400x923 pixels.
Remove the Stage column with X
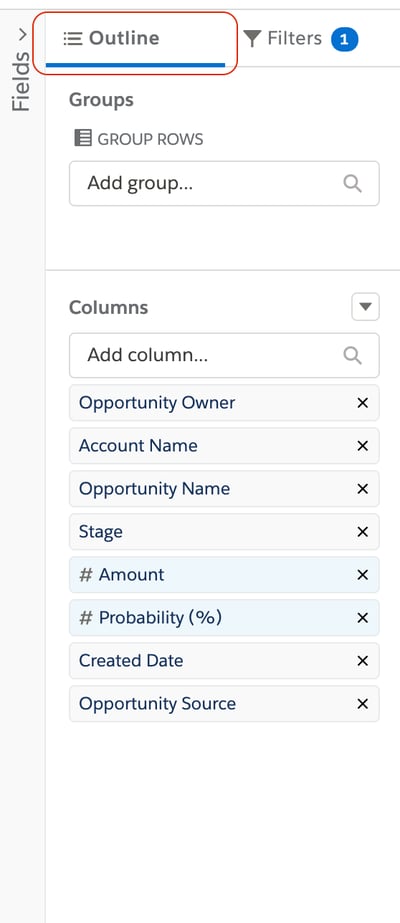pyautogui.click(x=362, y=532)
